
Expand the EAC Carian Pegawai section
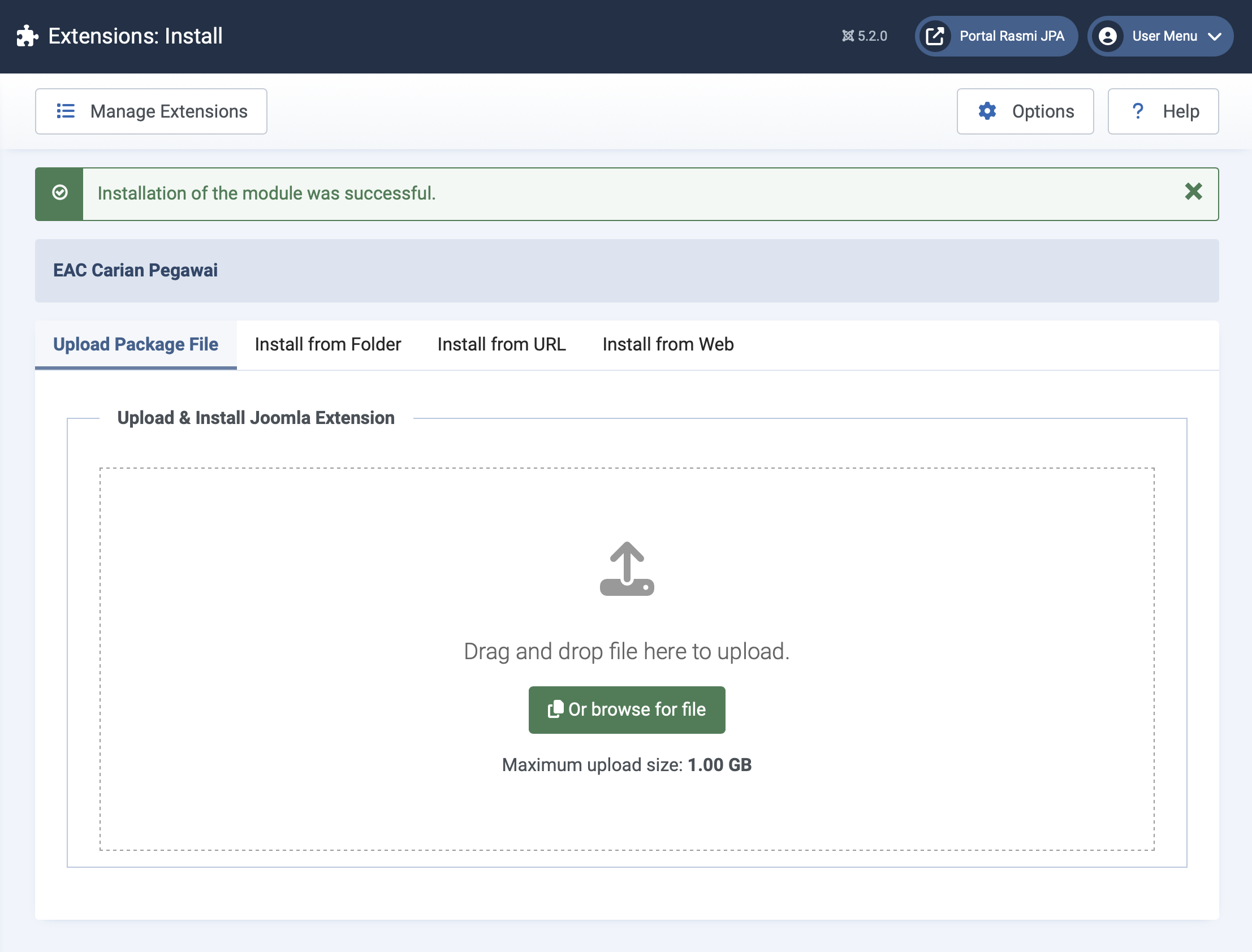[x=135, y=270]
